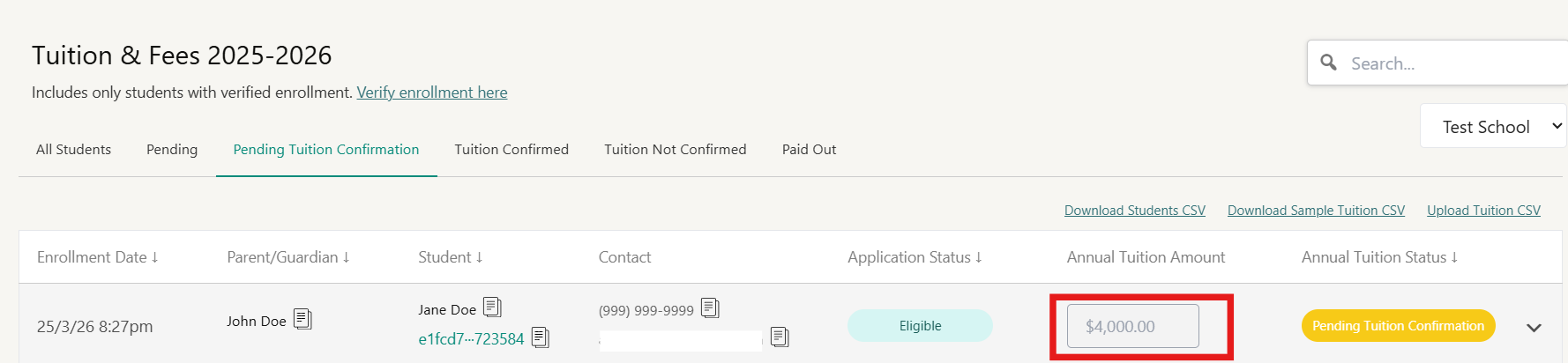
Task: Sort by Student column header
Action: tap(451, 257)
